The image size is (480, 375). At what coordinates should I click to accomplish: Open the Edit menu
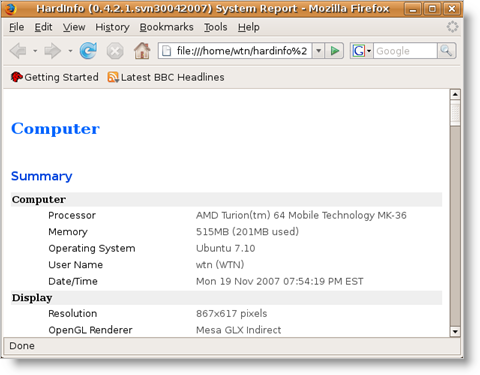coord(43,27)
